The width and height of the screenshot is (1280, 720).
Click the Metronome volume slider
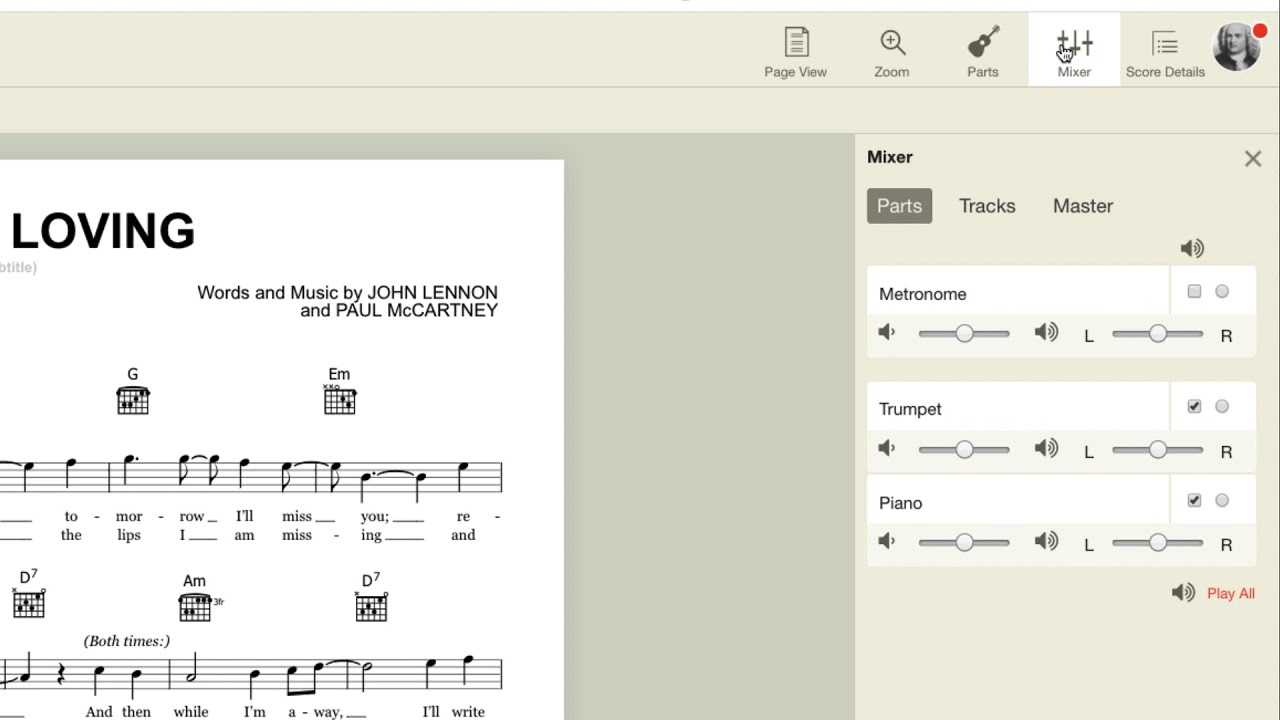tap(964, 334)
